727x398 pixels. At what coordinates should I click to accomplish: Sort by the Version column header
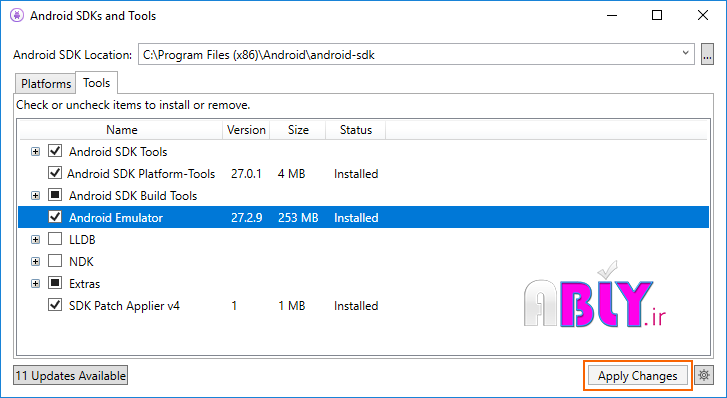246,130
